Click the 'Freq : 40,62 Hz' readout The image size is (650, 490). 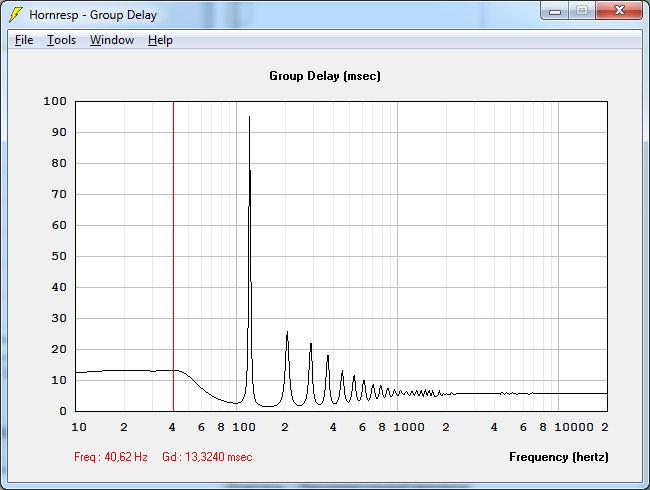tap(111, 457)
